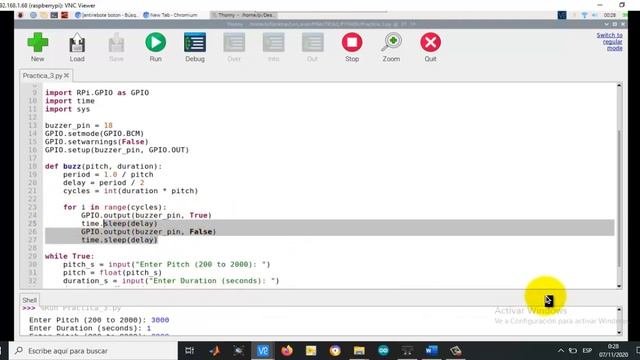Viewport: 640px width, 360px height.
Task: Open MATLAB from the Windows taskbar
Action: click(x=215, y=351)
